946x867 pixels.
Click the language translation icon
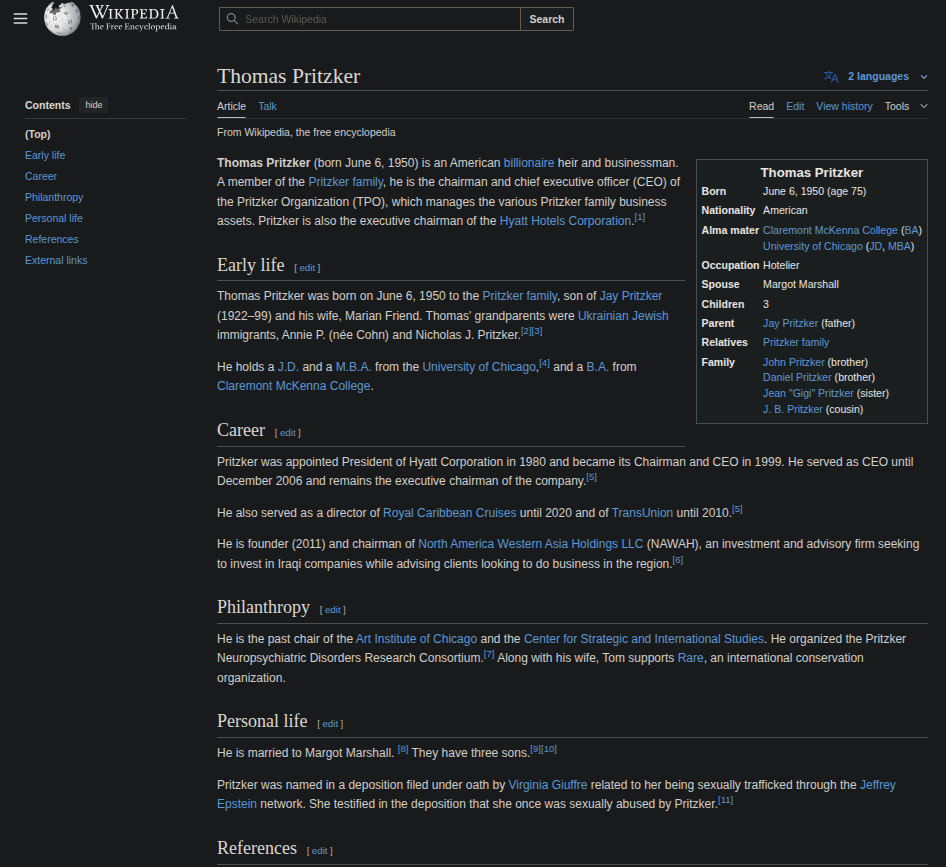pyautogui.click(x=831, y=77)
